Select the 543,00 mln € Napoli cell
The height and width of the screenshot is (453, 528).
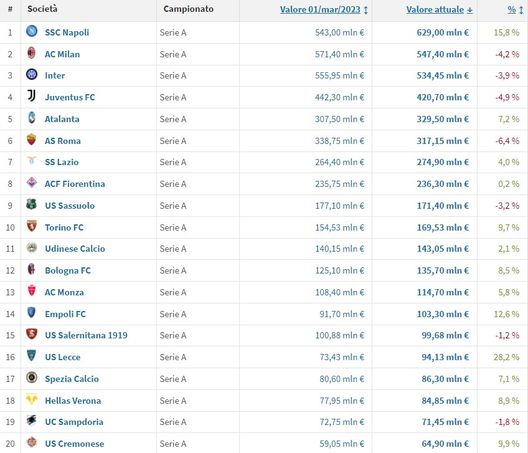(x=339, y=33)
